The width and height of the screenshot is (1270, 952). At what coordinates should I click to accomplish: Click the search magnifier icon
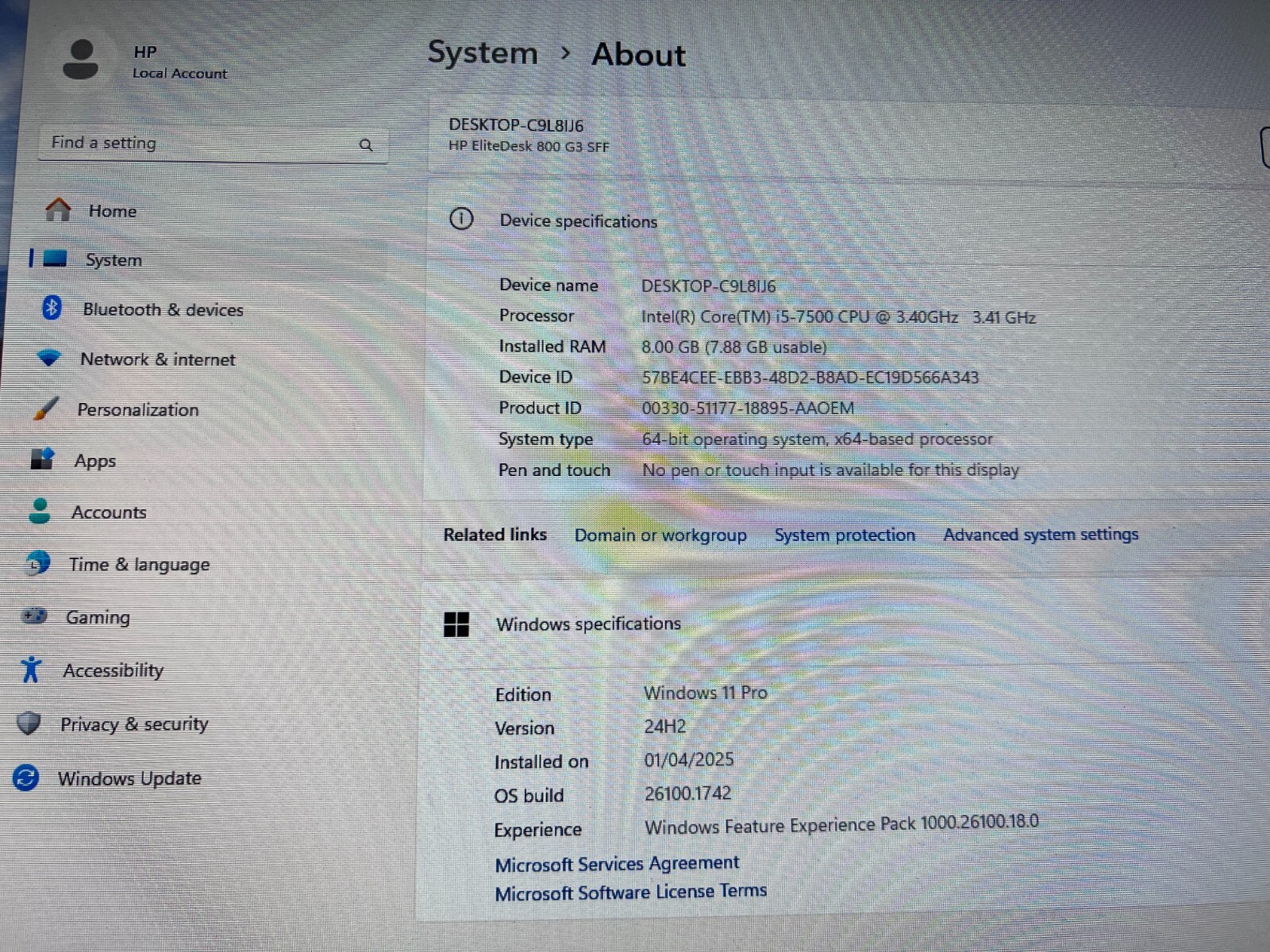point(366,145)
